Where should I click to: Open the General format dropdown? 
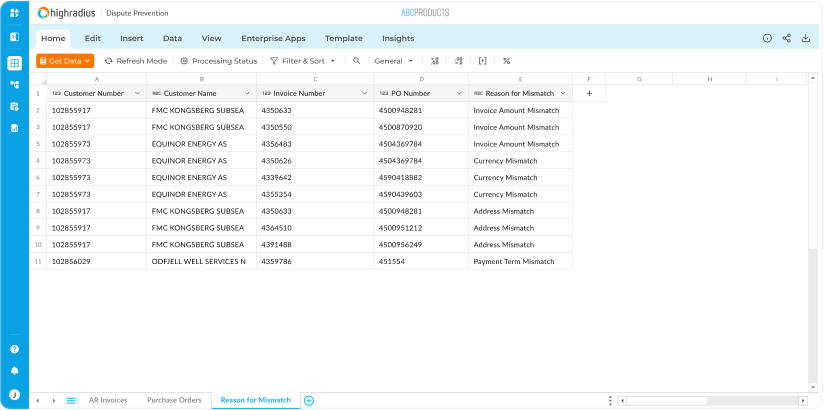(393, 61)
